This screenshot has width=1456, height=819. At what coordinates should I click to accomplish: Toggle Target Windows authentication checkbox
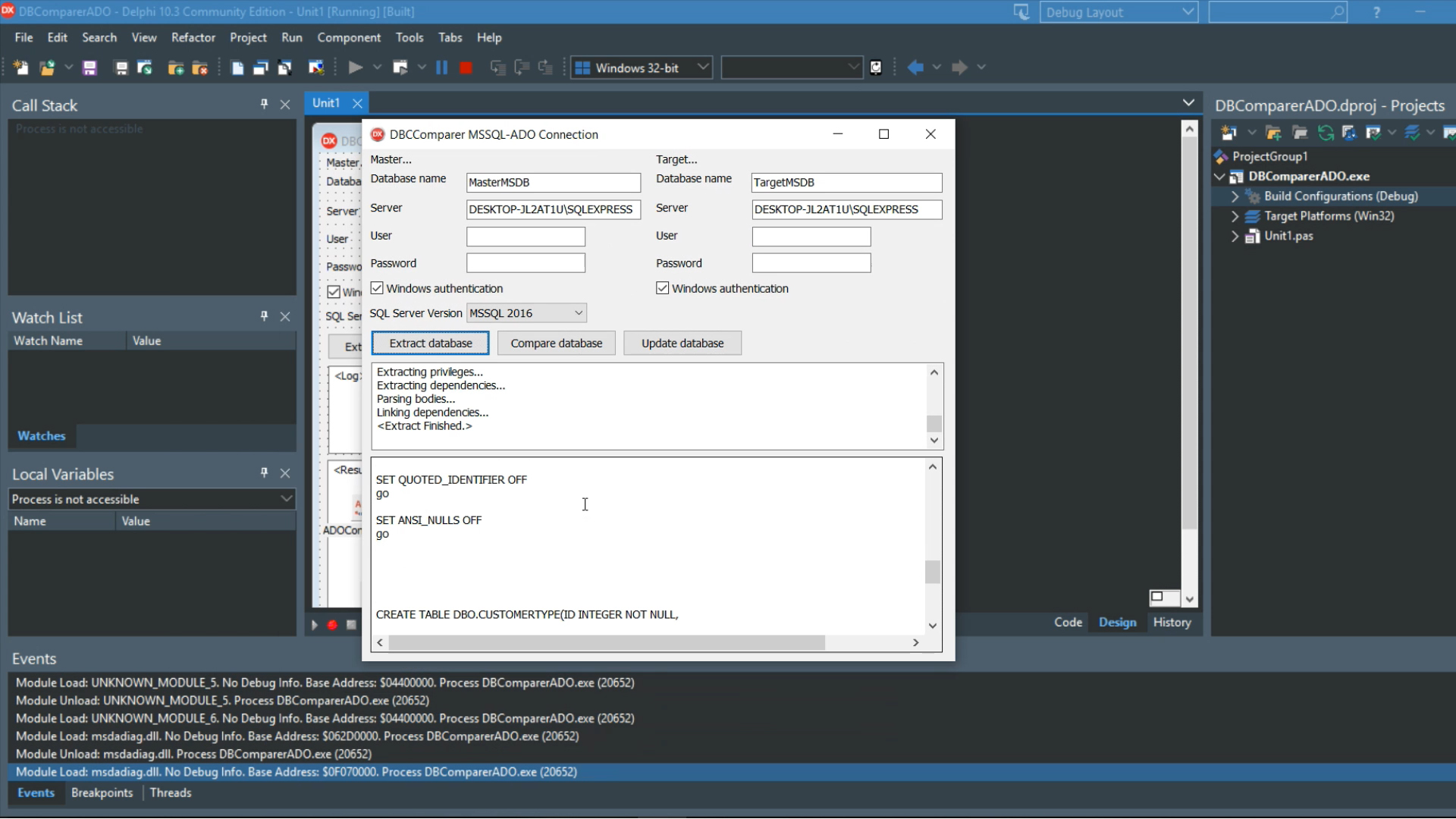click(663, 288)
